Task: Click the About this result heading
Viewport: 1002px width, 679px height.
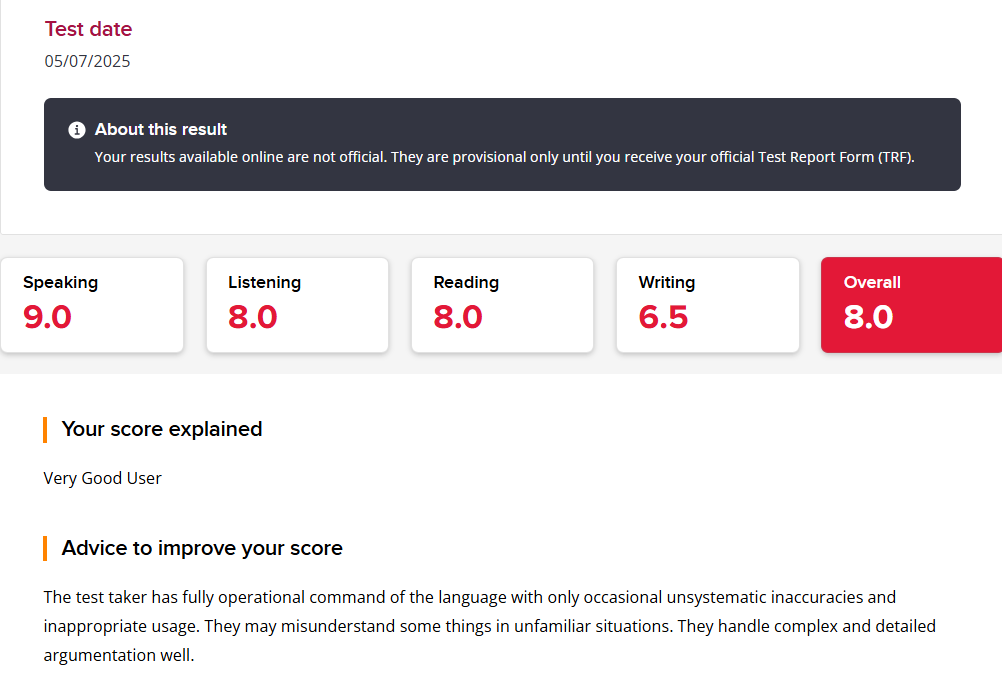Action: [x=160, y=129]
